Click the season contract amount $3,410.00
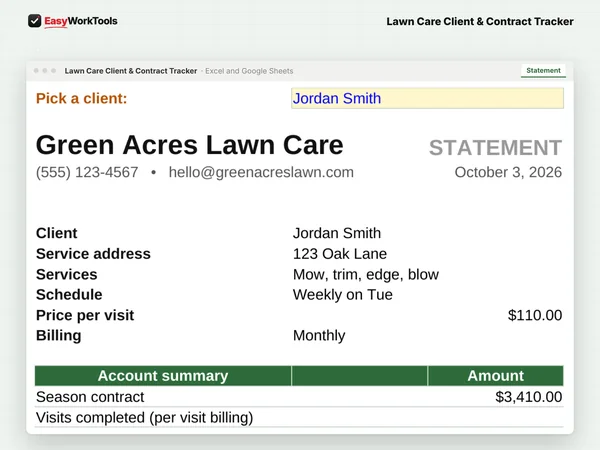This screenshot has height=450, width=600. pos(528,397)
